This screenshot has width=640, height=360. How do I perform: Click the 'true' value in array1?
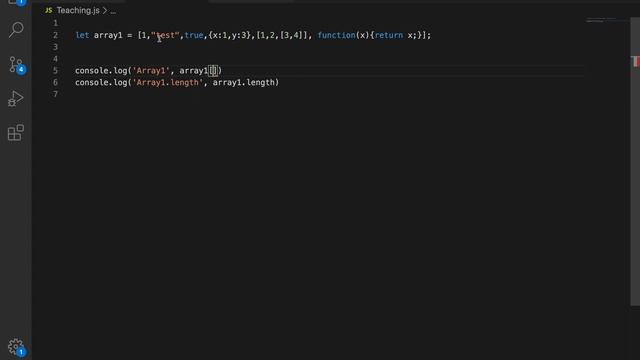point(194,35)
